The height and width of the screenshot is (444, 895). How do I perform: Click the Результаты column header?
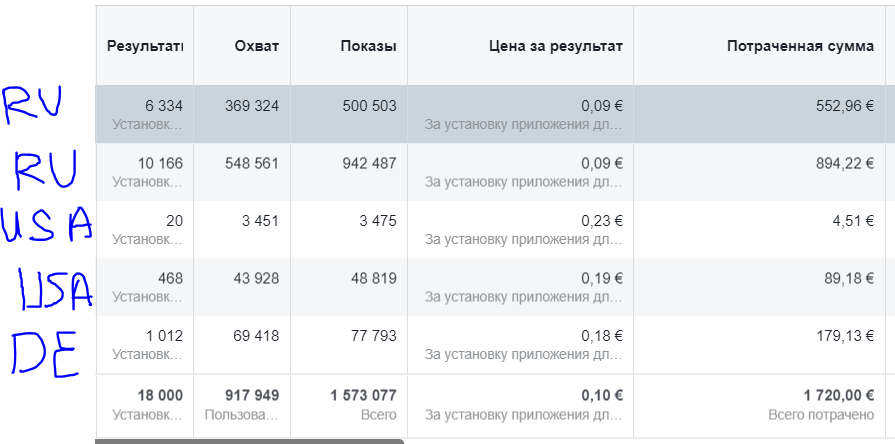click(x=145, y=47)
